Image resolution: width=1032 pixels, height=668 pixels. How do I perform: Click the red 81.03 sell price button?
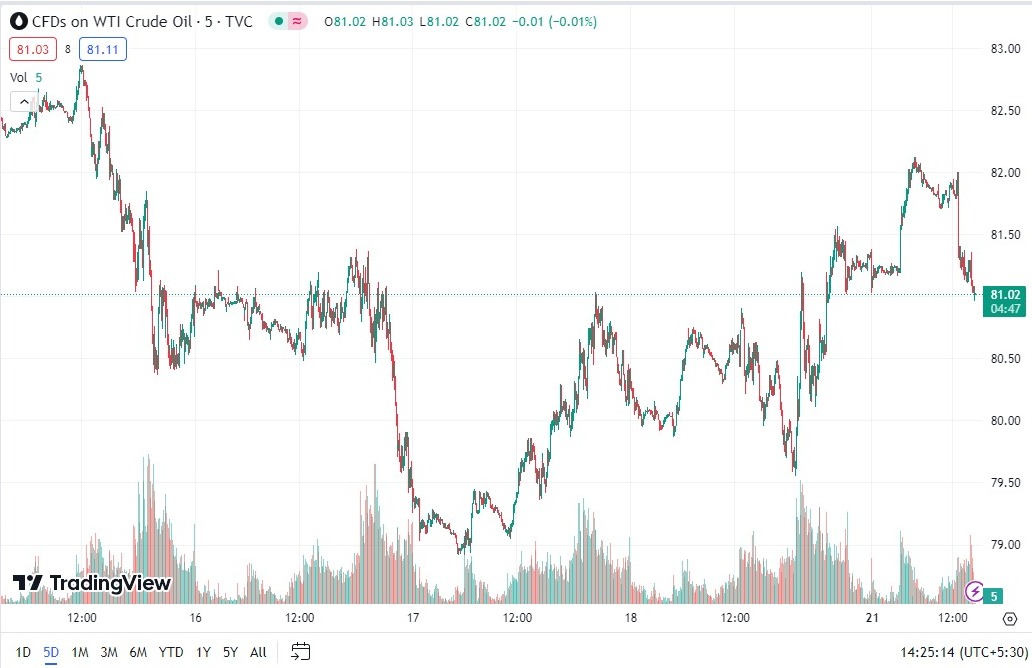tap(31, 49)
